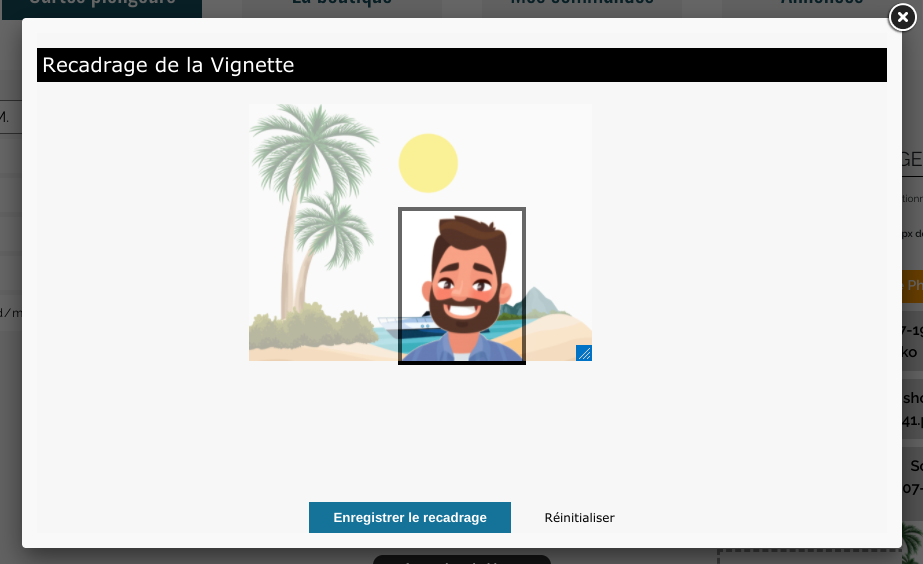This screenshot has height=564, width=923.
Task: Click the avatar's blue shirt collar
Action: tap(462, 352)
